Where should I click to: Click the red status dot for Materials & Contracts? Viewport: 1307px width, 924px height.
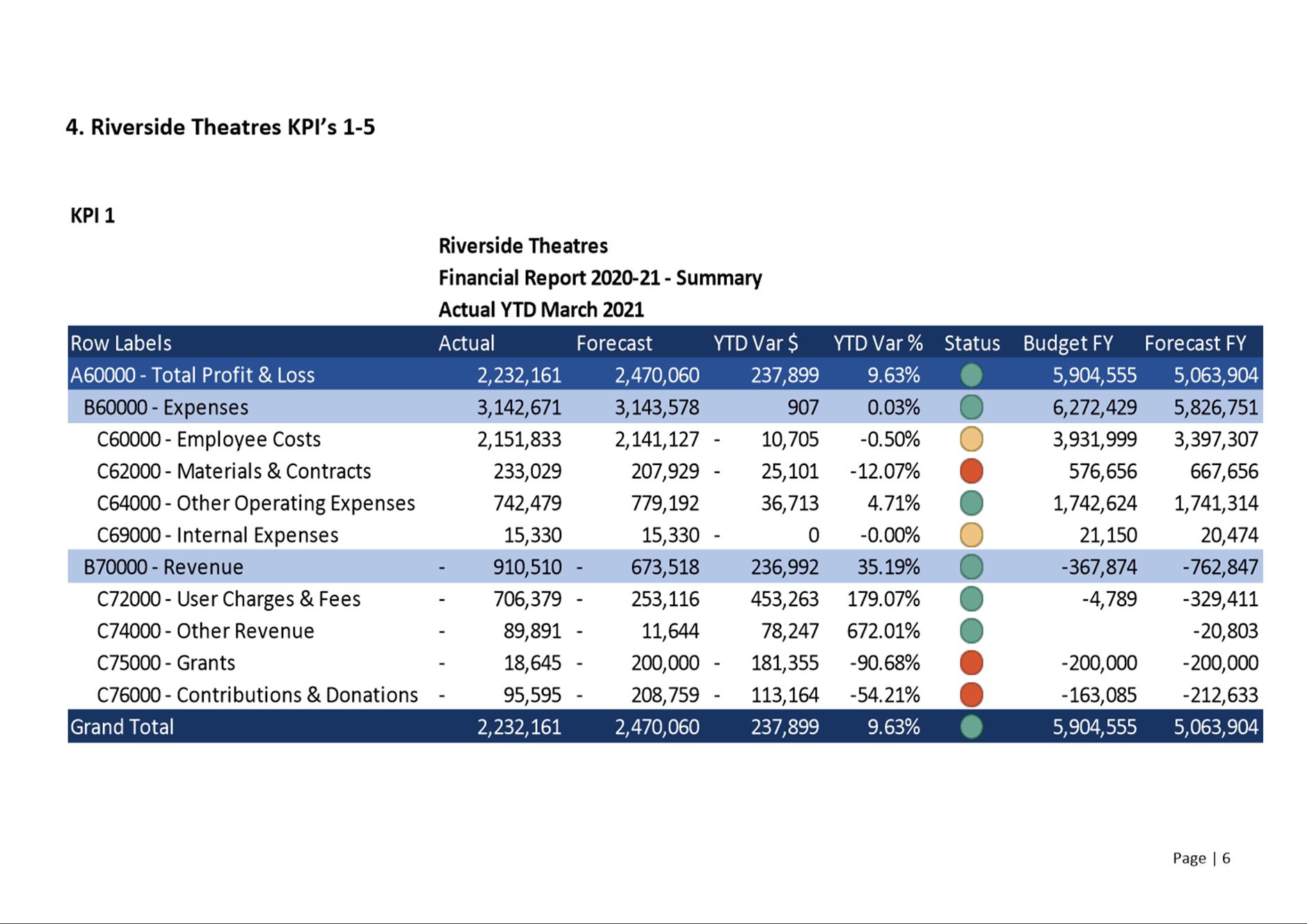click(971, 471)
